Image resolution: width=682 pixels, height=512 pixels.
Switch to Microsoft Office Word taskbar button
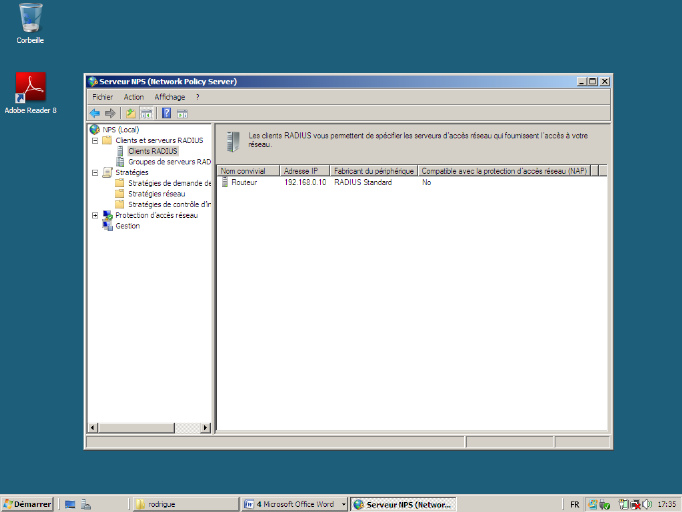pos(294,504)
